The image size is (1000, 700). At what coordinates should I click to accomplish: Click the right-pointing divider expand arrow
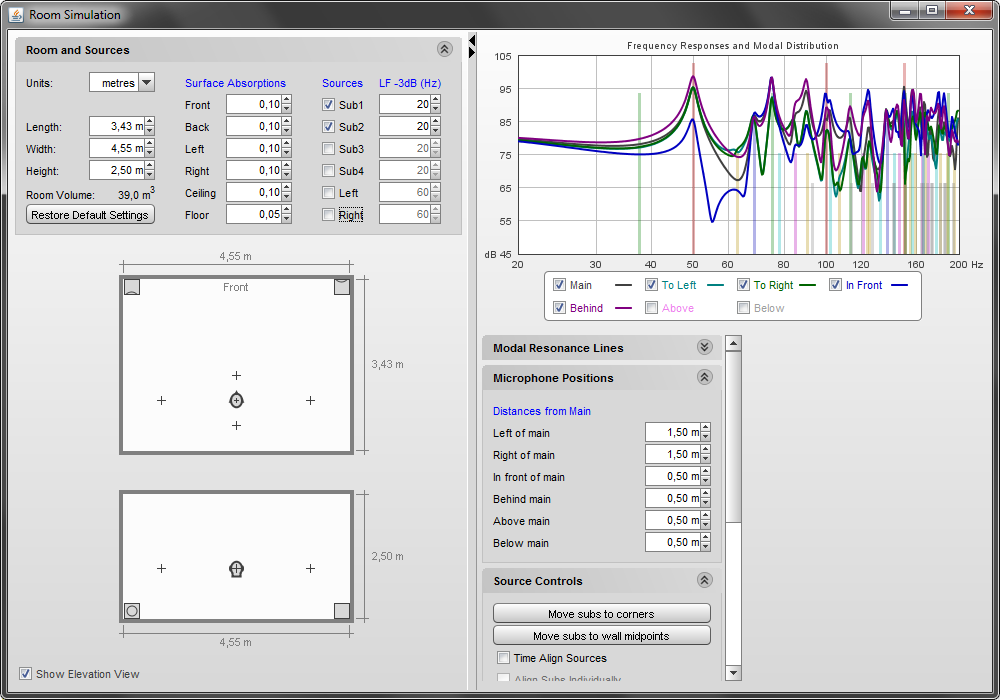472,52
